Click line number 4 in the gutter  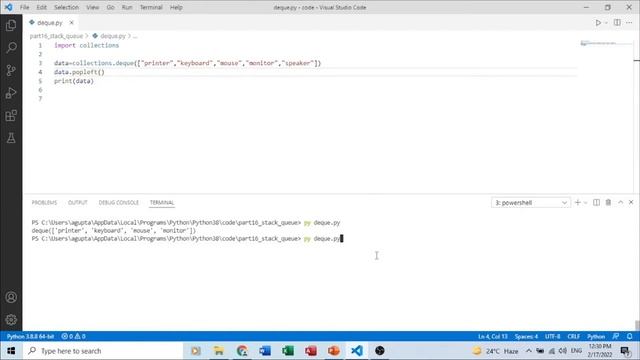[40, 72]
